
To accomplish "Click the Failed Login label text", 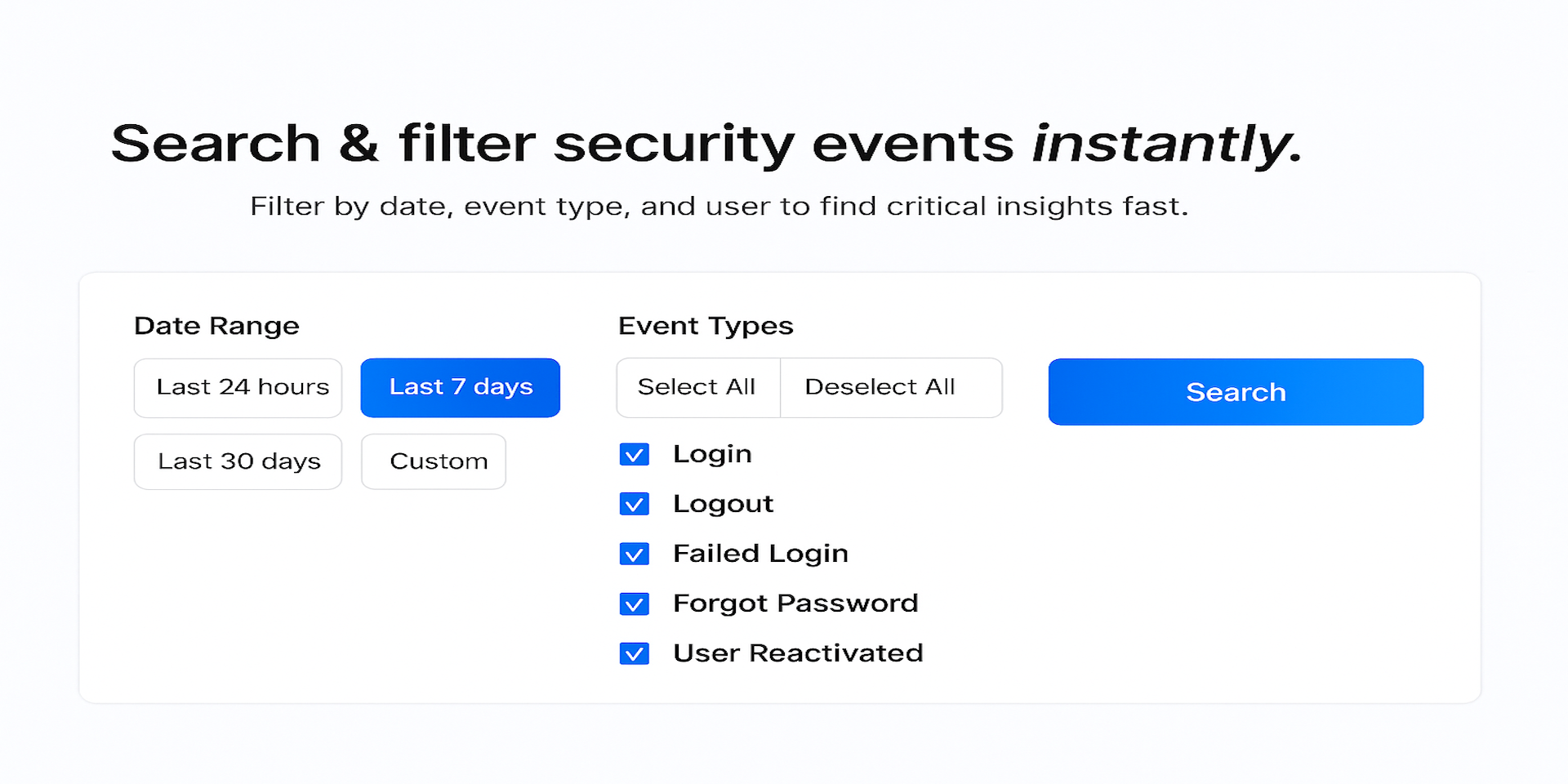I will (759, 554).
